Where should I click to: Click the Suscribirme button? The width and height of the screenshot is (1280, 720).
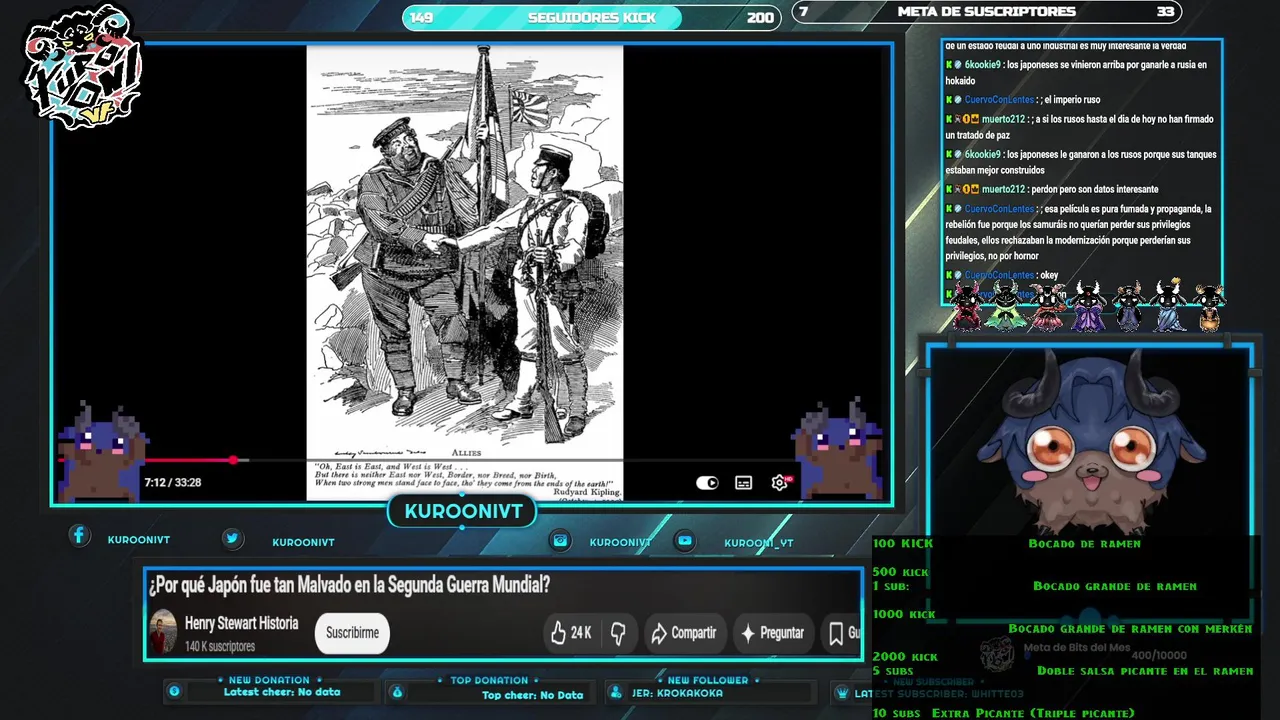click(x=352, y=633)
